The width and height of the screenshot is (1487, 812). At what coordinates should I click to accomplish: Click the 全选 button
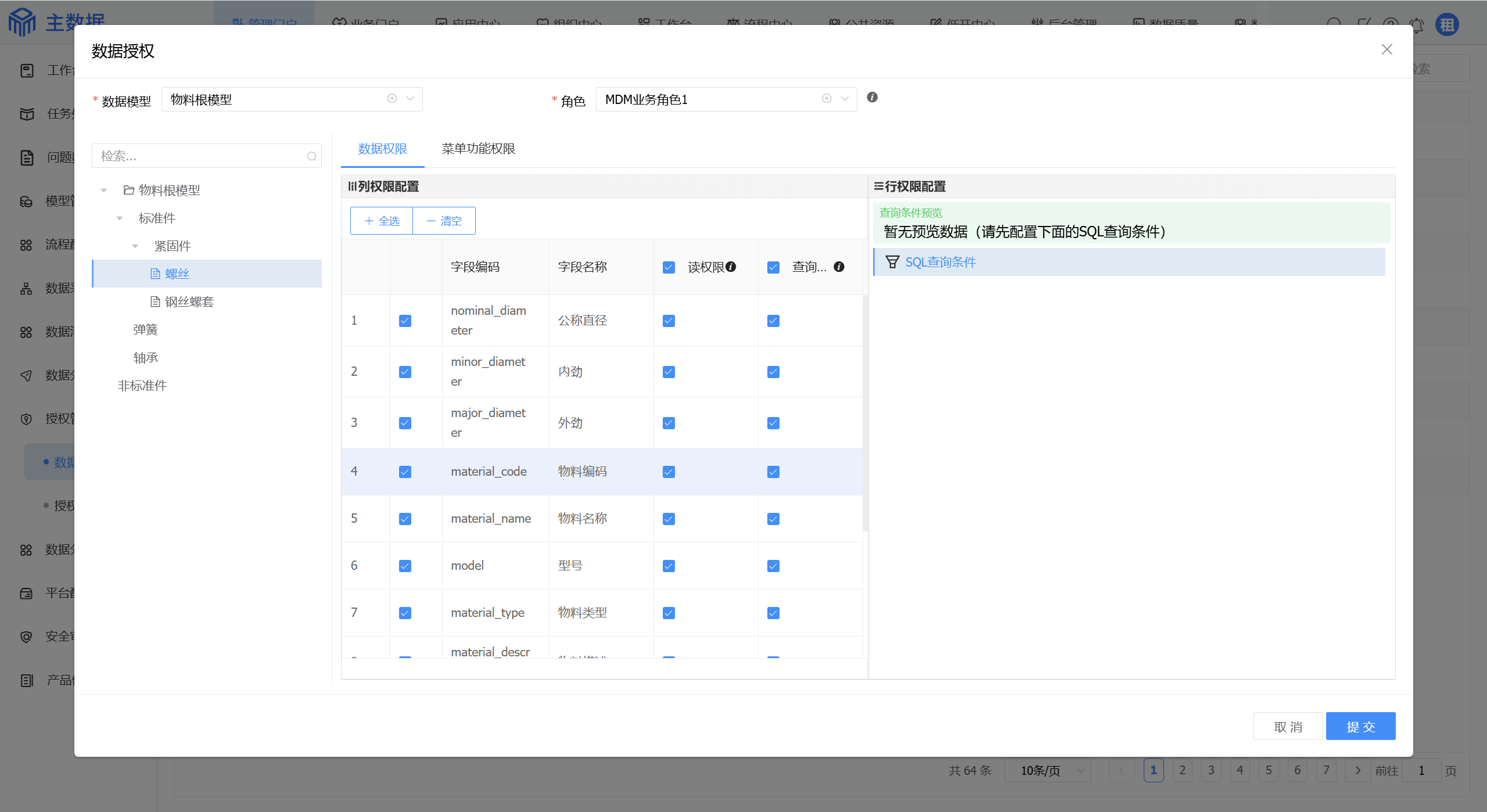tap(382, 221)
